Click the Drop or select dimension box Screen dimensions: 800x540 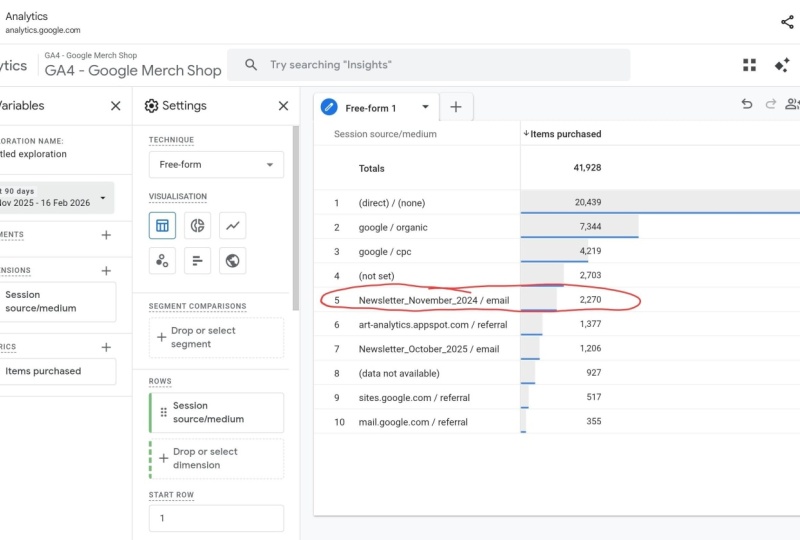click(x=217, y=458)
